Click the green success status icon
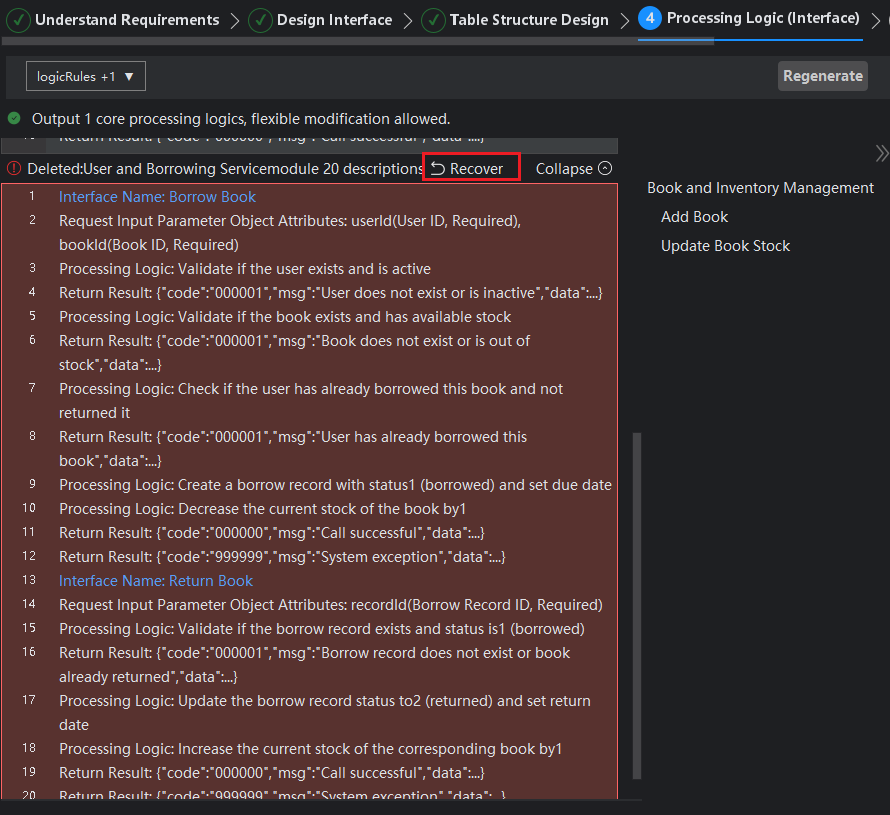890x815 pixels. pyautogui.click(x=14, y=118)
